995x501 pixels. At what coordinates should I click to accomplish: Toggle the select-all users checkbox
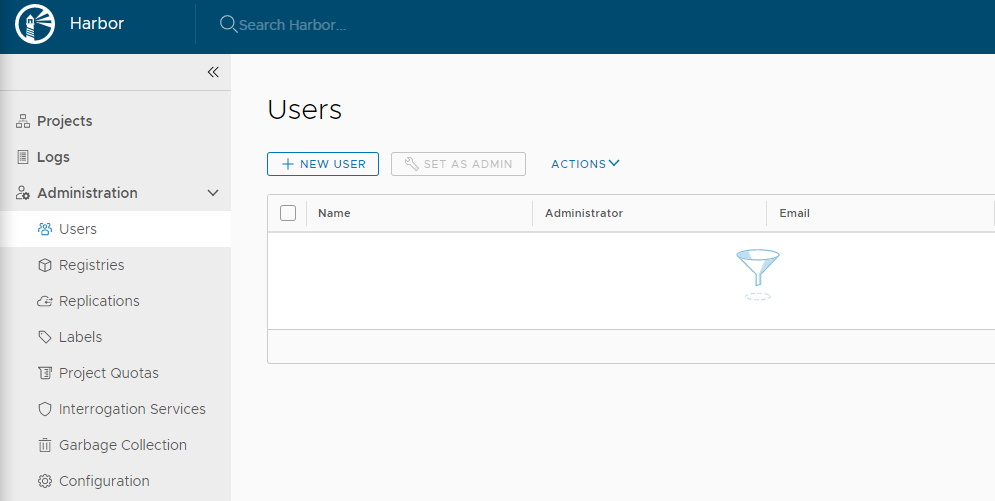click(x=288, y=213)
